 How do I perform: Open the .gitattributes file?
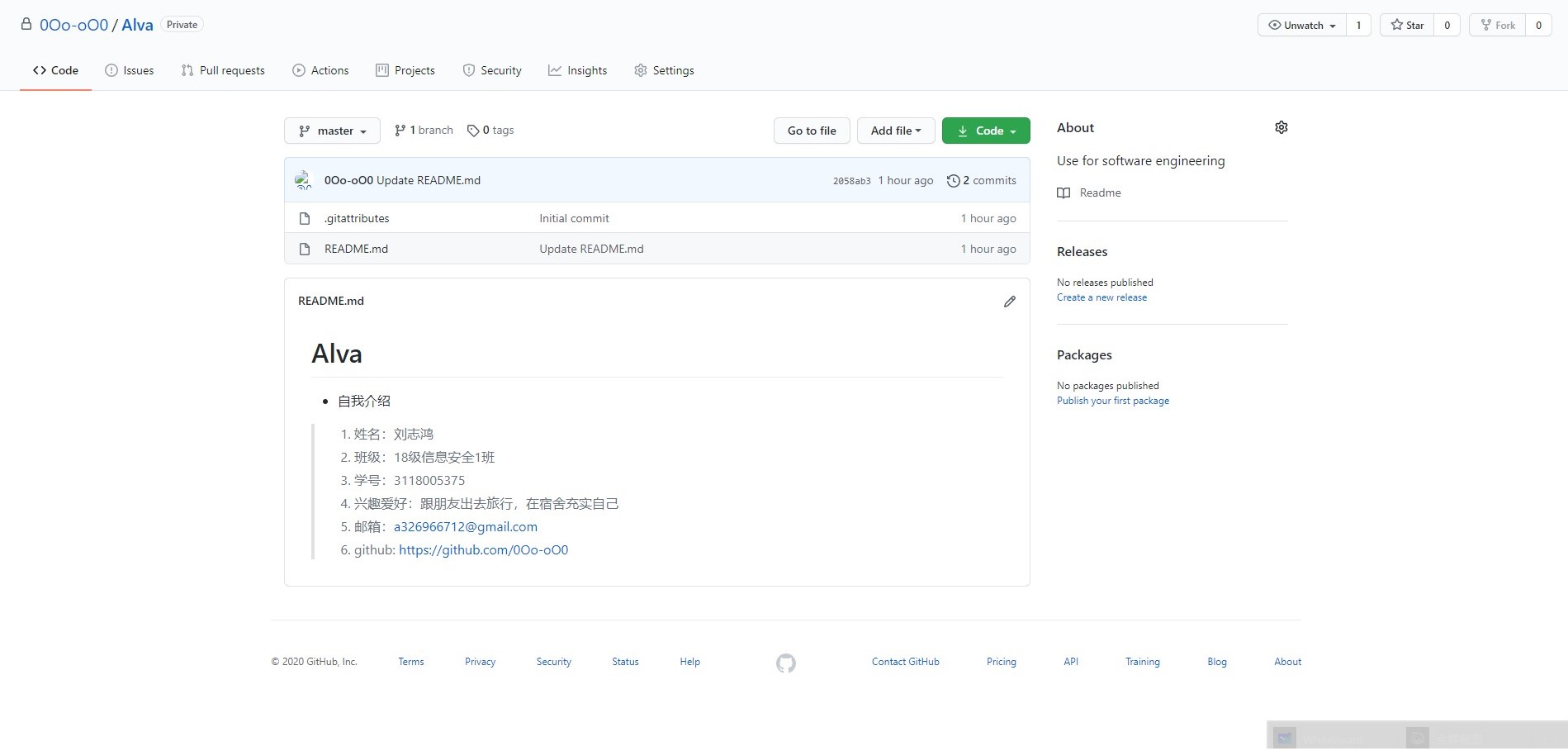(x=357, y=218)
